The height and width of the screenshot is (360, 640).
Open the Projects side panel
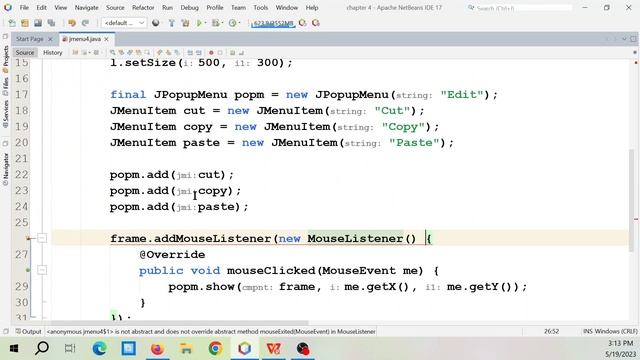point(6,59)
